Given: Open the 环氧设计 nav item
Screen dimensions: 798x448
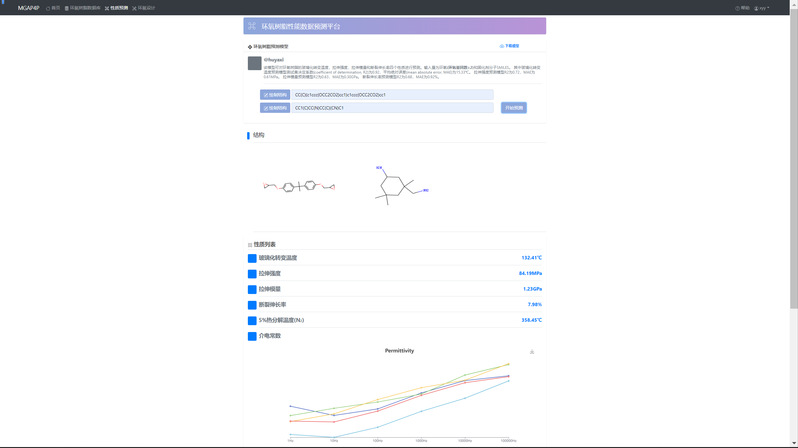Looking at the screenshot, I should [144, 8].
